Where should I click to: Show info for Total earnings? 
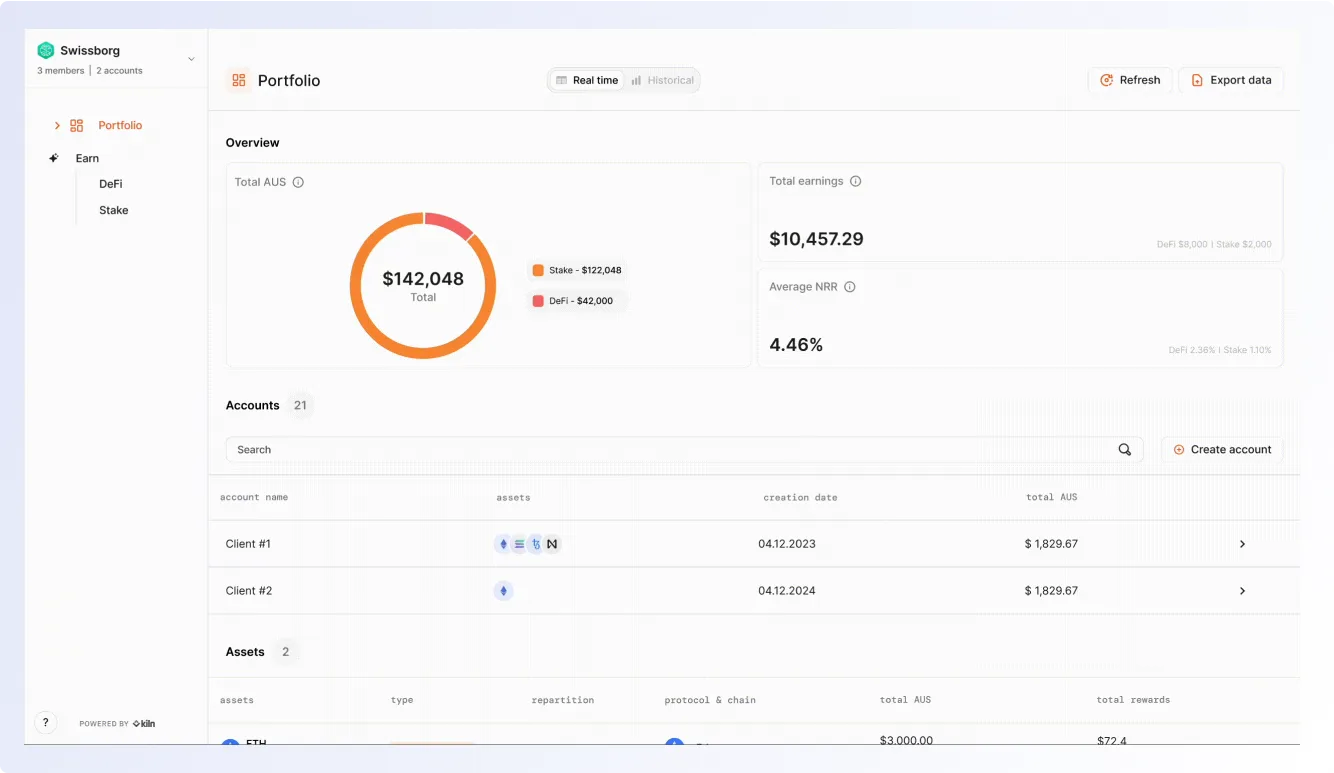(855, 181)
